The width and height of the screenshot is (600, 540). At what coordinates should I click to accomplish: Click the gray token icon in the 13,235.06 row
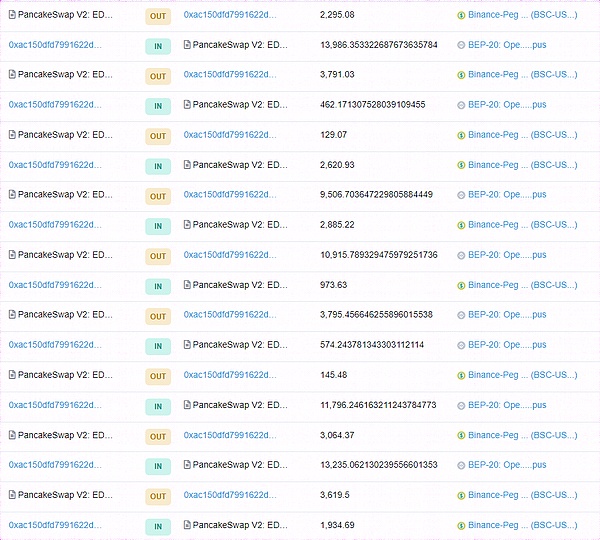pyautogui.click(x=461, y=465)
